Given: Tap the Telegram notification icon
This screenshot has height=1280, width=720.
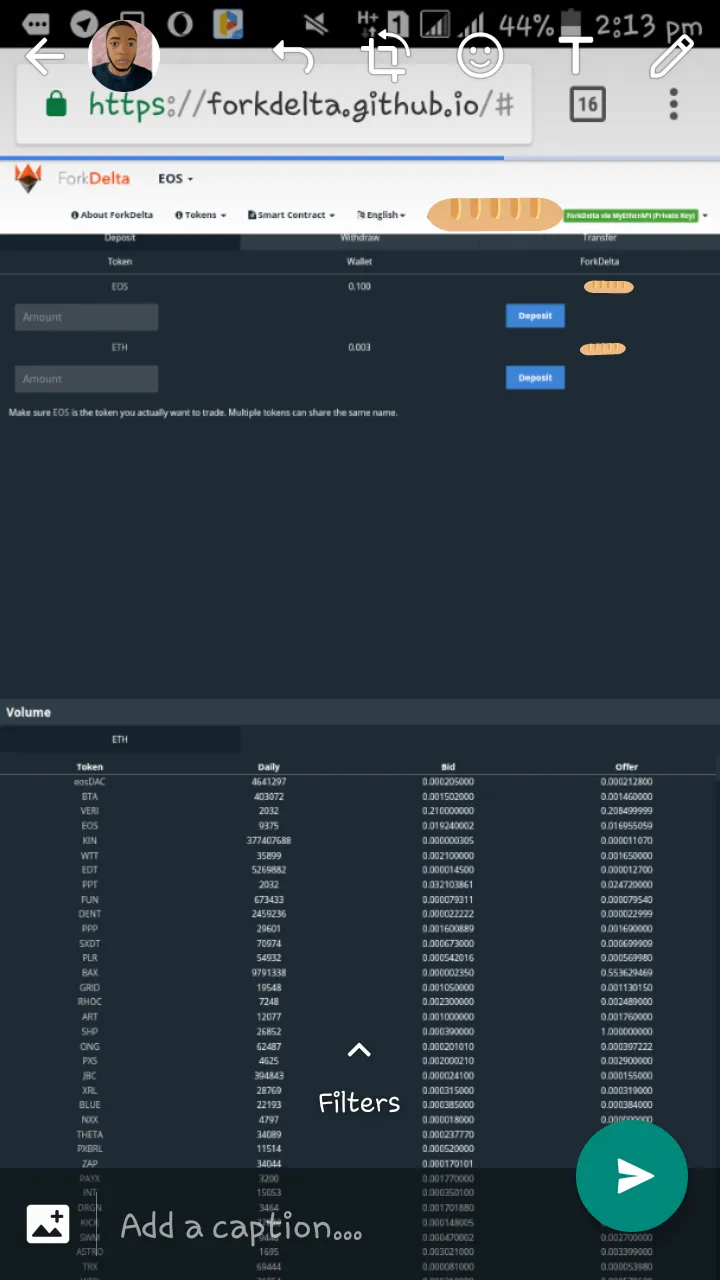Looking at the screenshot, I should coord(86,24).
